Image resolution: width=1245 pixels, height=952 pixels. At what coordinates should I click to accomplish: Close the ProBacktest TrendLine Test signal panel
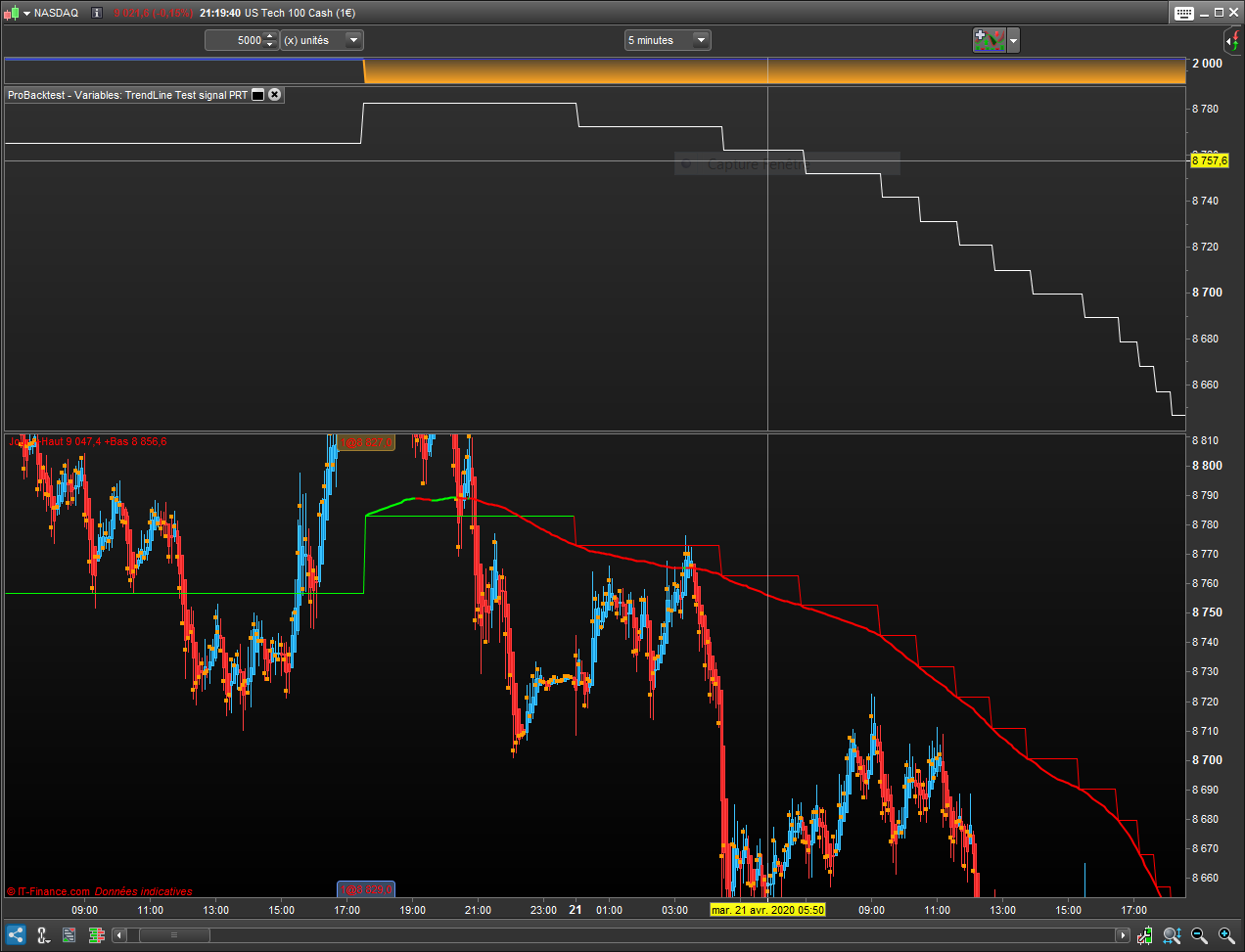(275, 95)
